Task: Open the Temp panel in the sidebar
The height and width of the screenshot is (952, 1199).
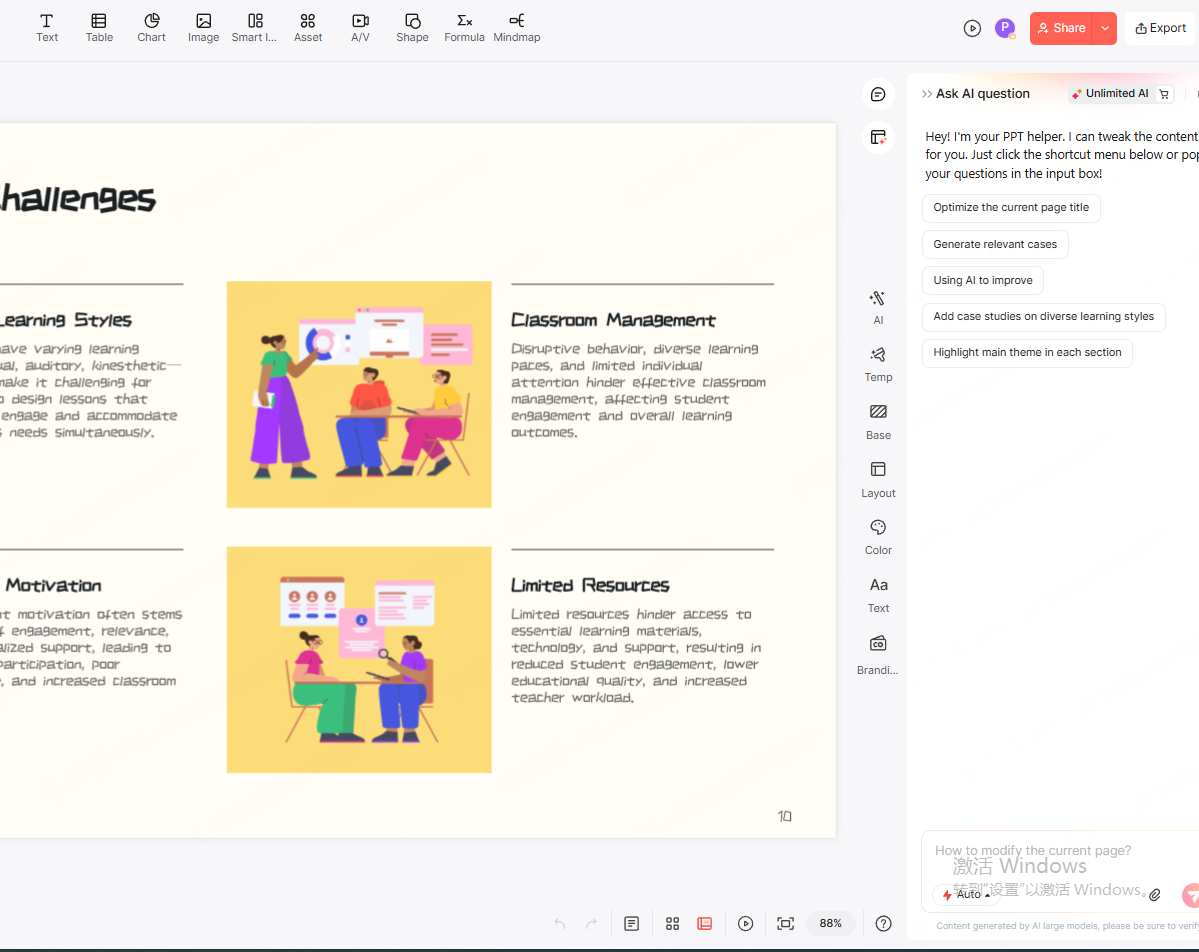Action: tap(877, 364)
